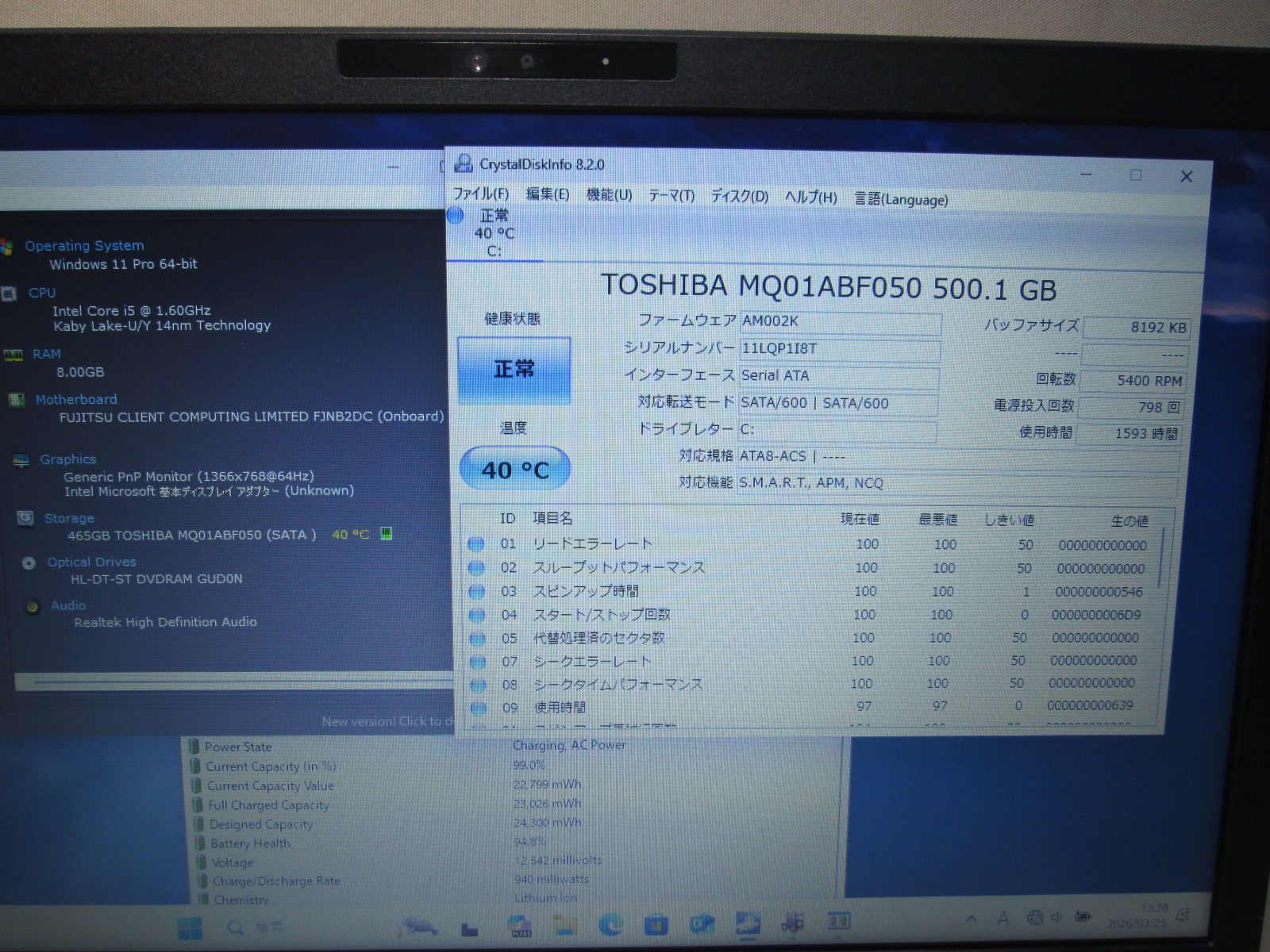Click the Windows Start button
This screenshot has height=952, width=1270.
click(x=190, y=927)
